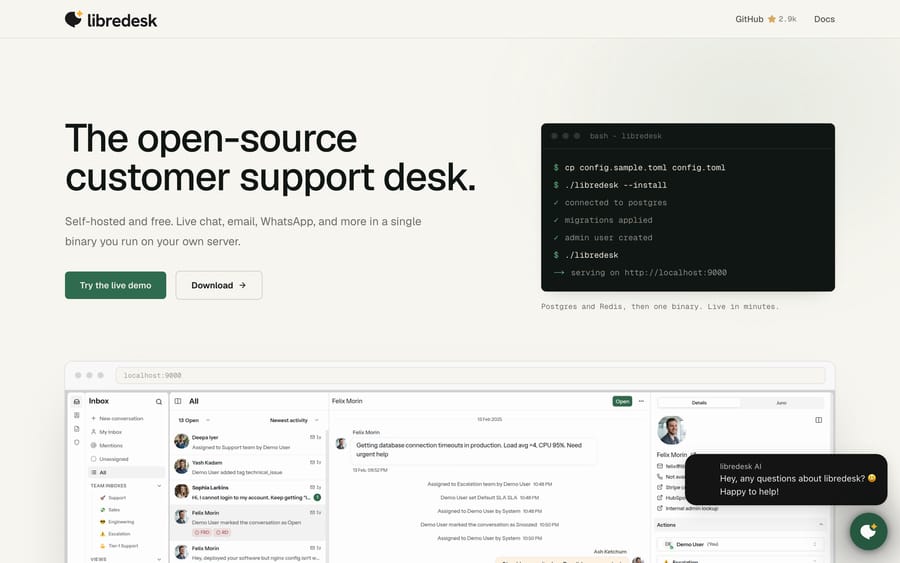The image size is (900, 563).
Task: Open Felix Morin conversation marked as Open
Action: coord(248,522)
